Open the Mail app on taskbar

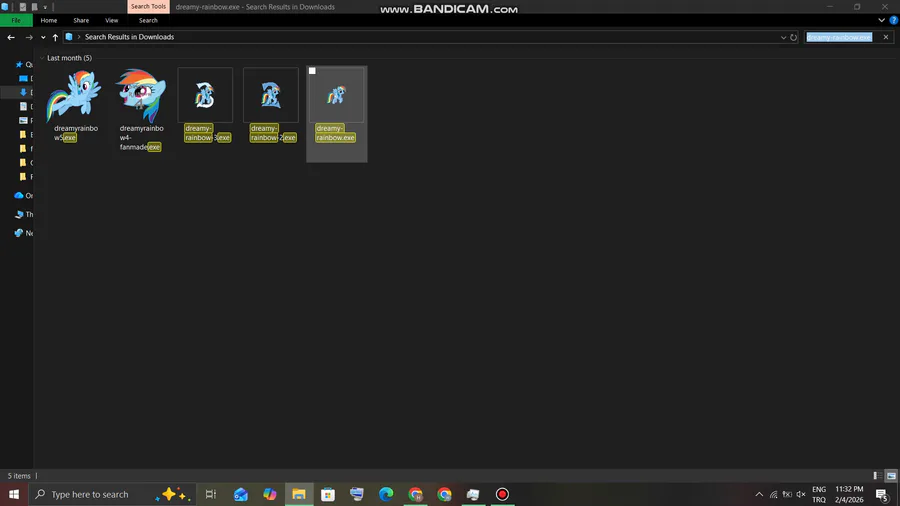(x=240, y=494)
